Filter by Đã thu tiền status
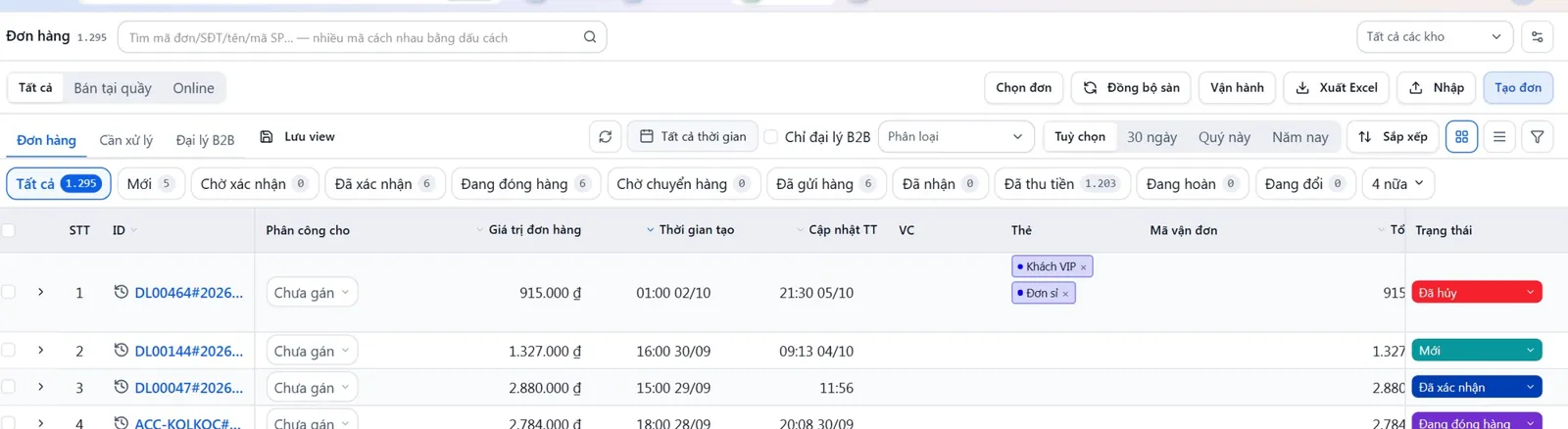 point(1062,184)
